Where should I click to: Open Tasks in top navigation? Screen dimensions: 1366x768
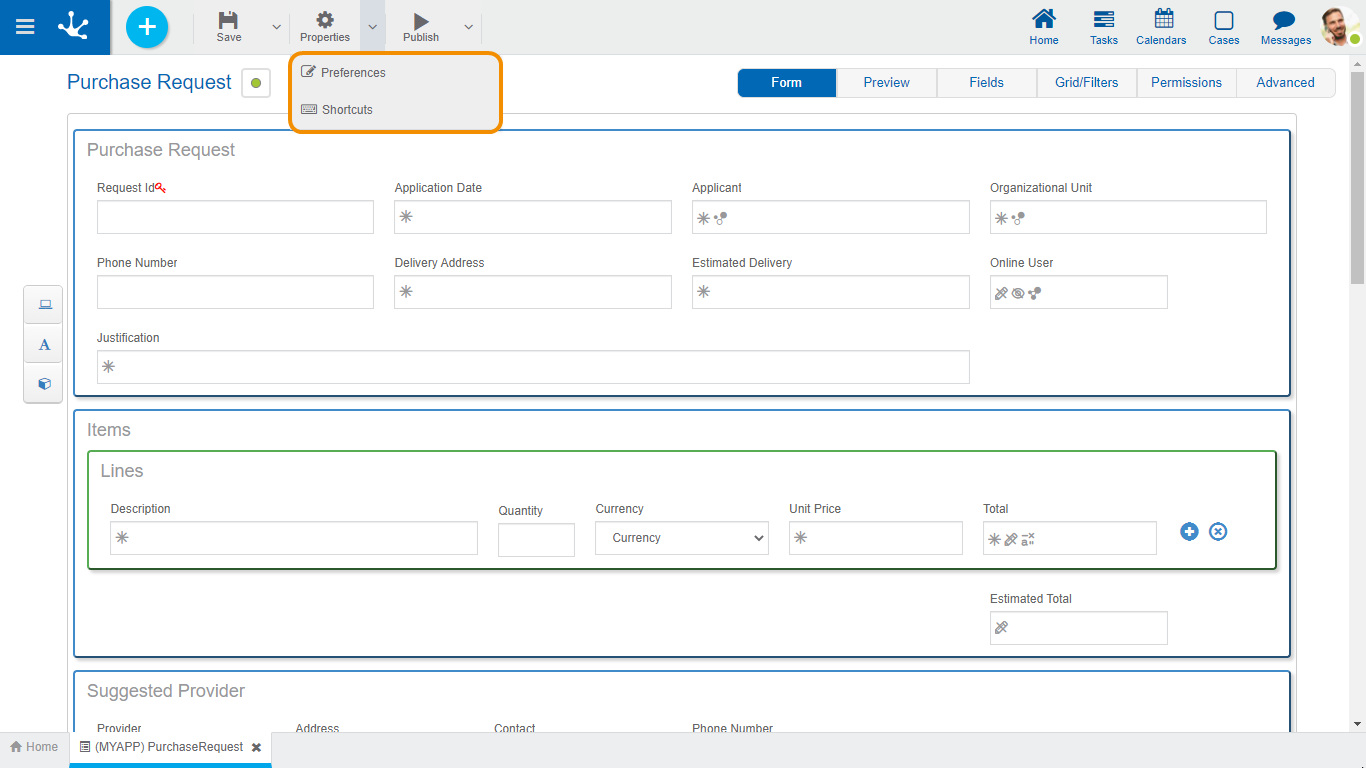pyautogui.click(x=1104, y=27)
